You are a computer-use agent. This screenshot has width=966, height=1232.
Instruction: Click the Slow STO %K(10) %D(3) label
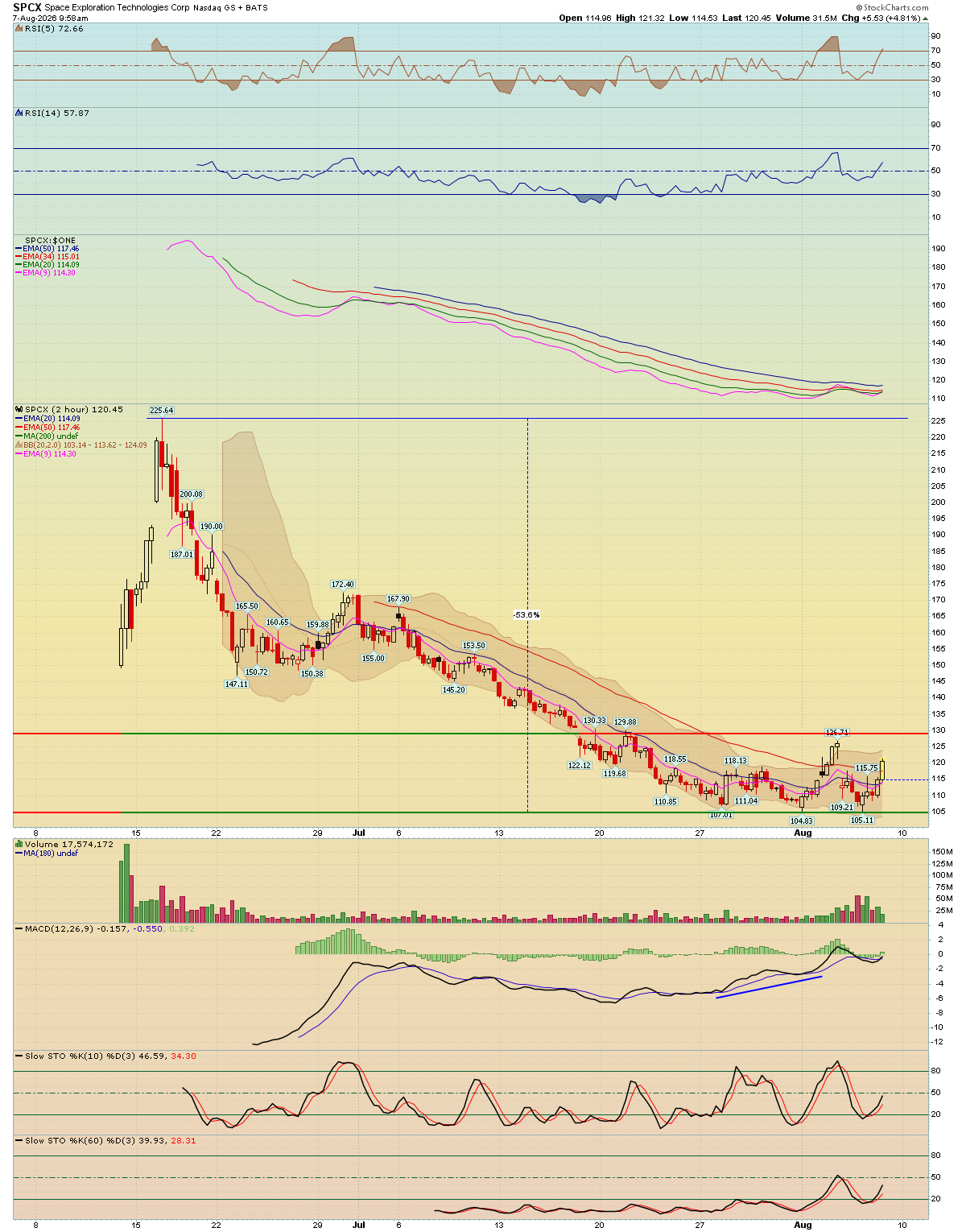click(x=79, y=1056)
